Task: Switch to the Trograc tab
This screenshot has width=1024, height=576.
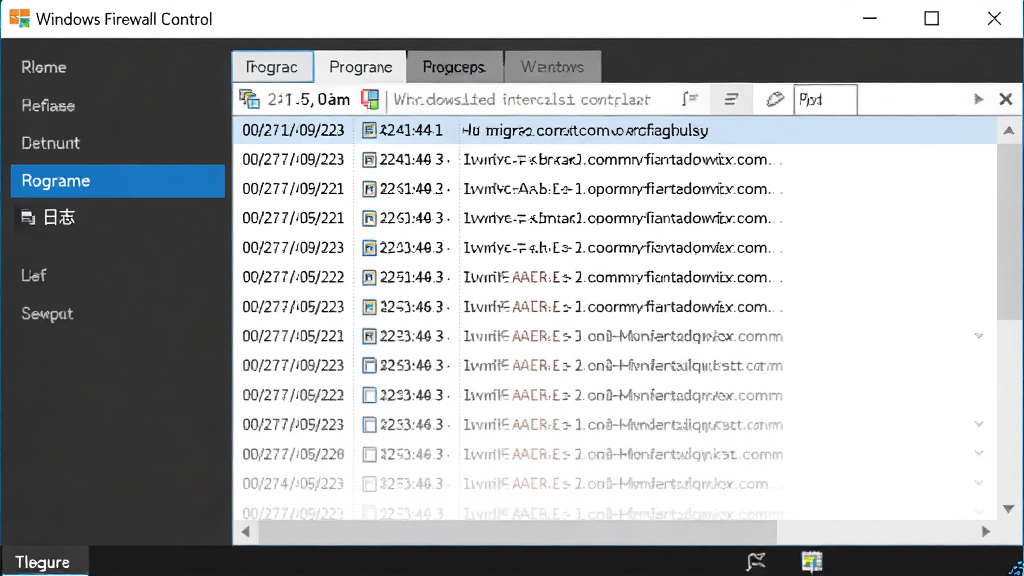Action: [272, 67]
